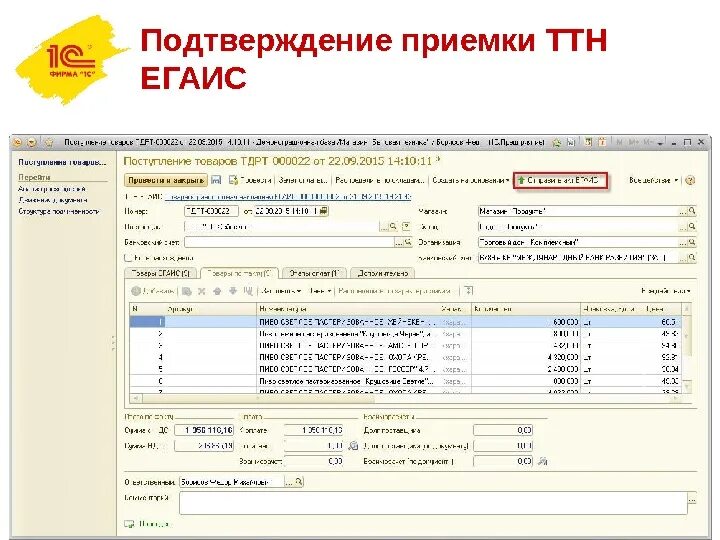Viewport: 720px width, 540px height.
Task: Click the open-card icon after the supplier magnifier
Action: tap(406, 227)
